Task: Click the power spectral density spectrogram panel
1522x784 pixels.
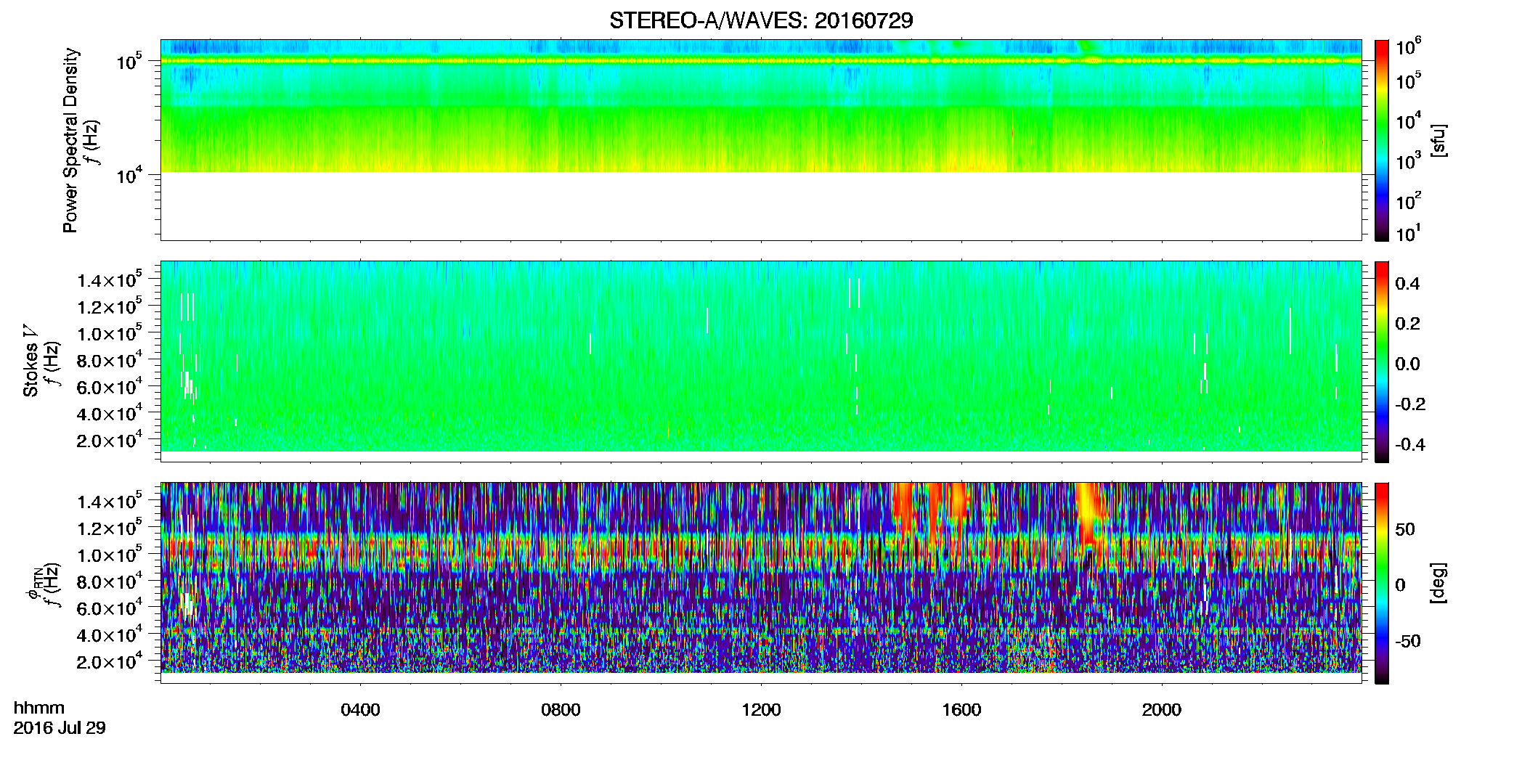Action: pyautogui.click(x=761, y=139)
